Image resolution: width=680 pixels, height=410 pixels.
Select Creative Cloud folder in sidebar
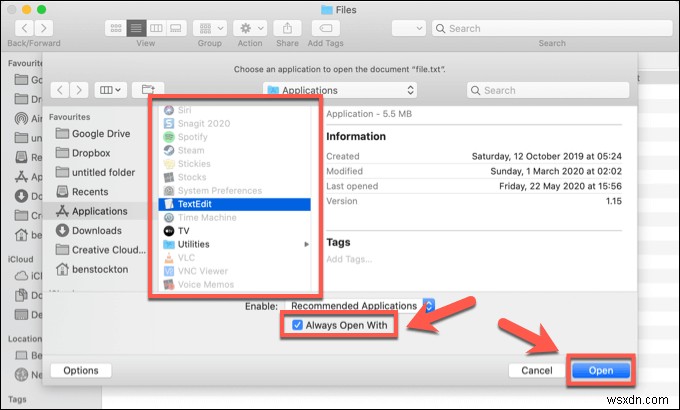(101, 249)
